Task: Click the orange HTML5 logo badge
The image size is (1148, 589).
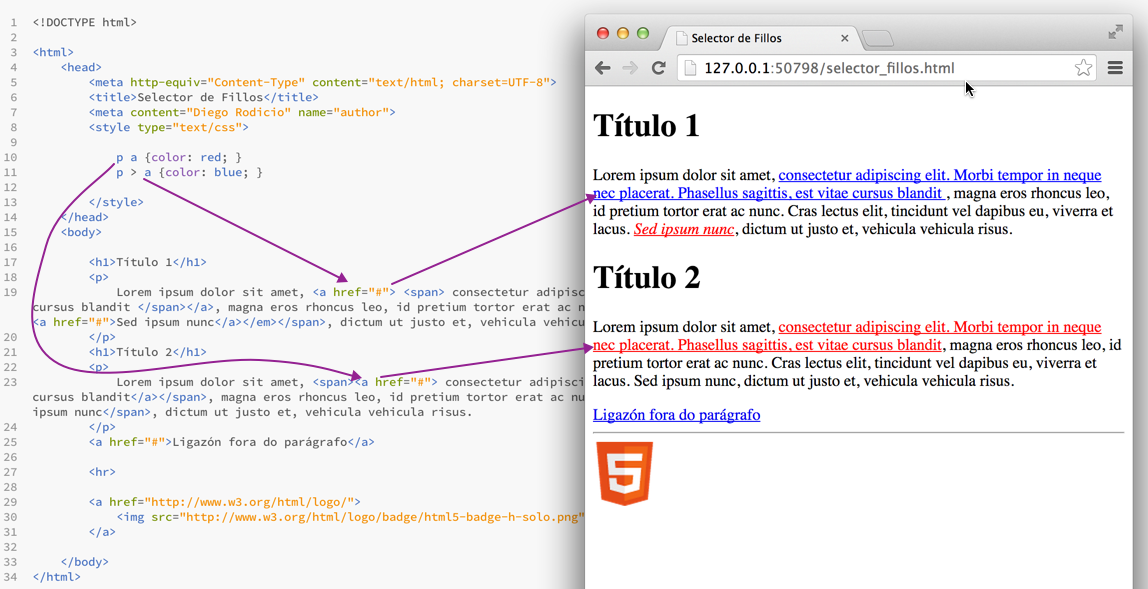Action: (x=625, y=474)
